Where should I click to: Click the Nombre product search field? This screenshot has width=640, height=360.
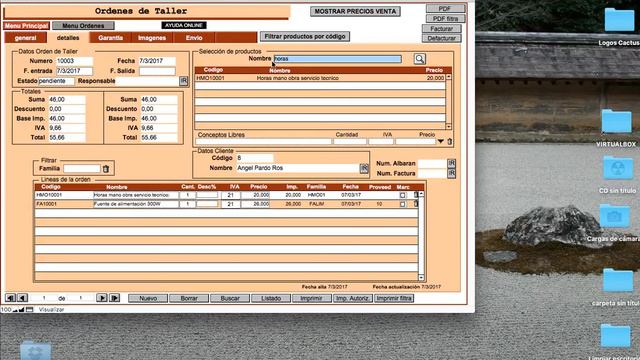tap(338, 59)
